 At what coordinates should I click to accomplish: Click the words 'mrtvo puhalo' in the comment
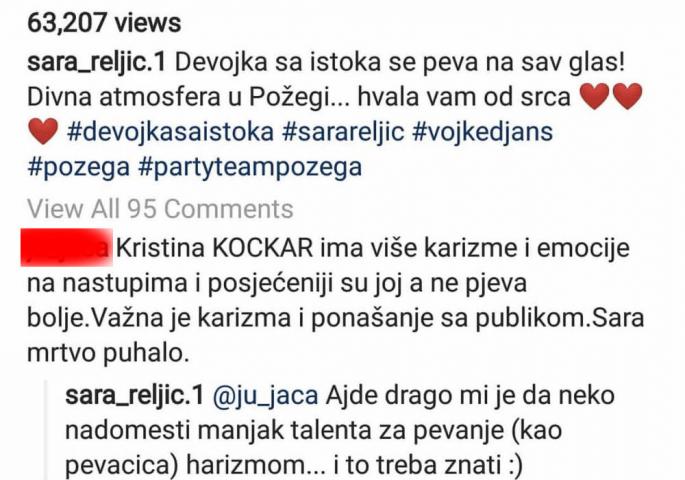tap(108, 353)
